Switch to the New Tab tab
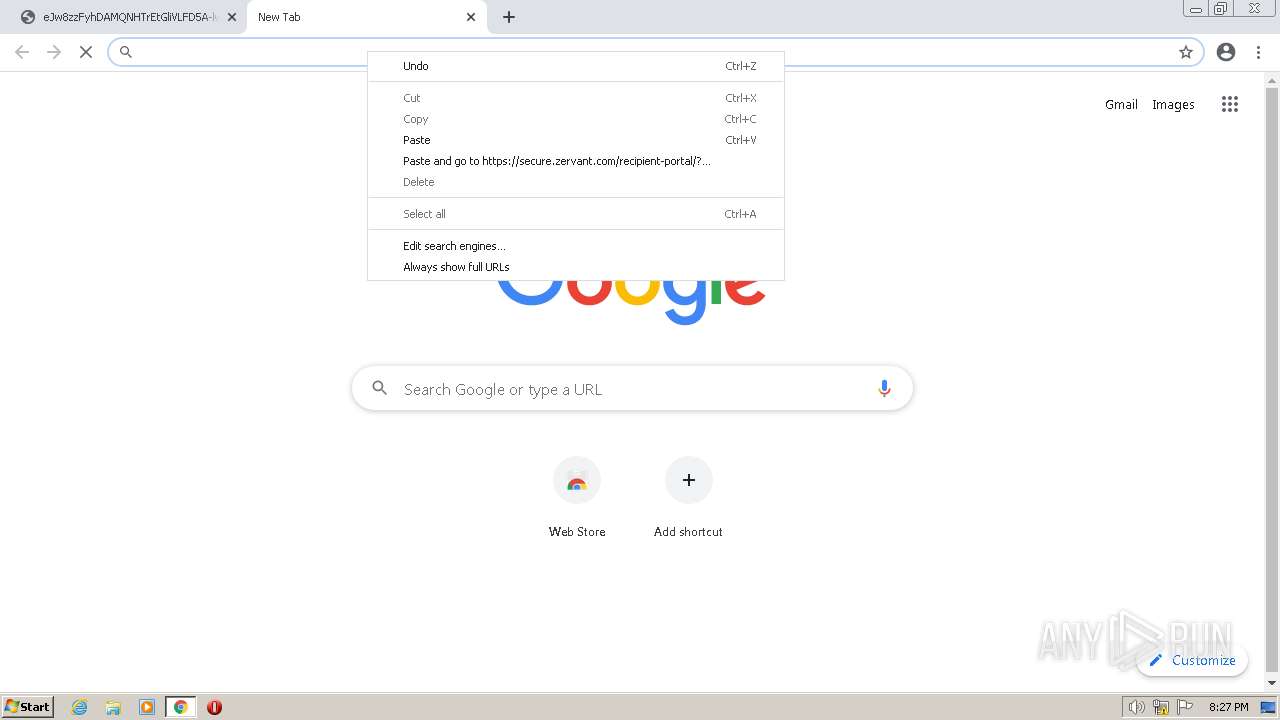This screenshot has width=1280, height=720. coord(366,17)
